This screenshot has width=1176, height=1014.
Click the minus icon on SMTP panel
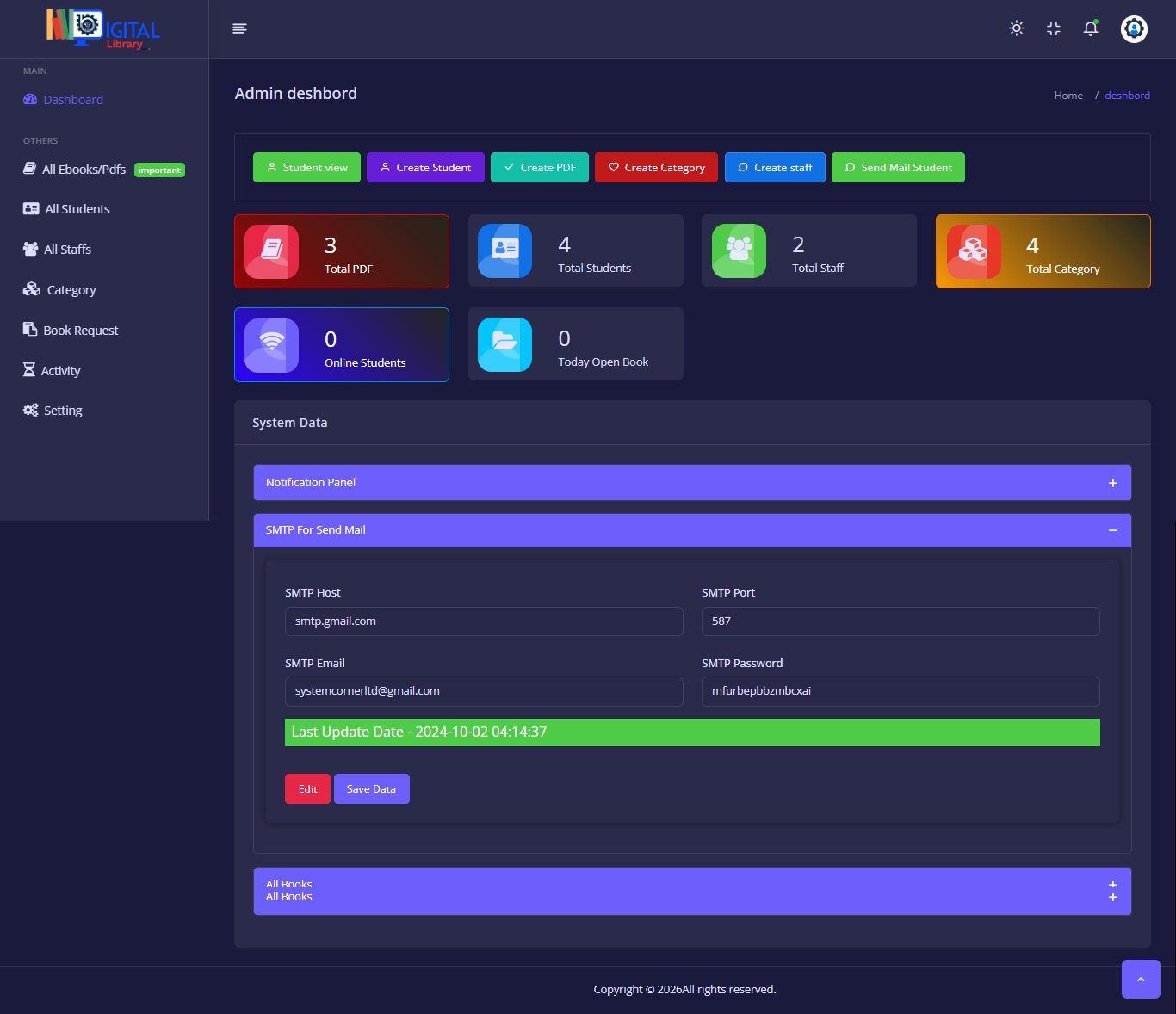1113,530
